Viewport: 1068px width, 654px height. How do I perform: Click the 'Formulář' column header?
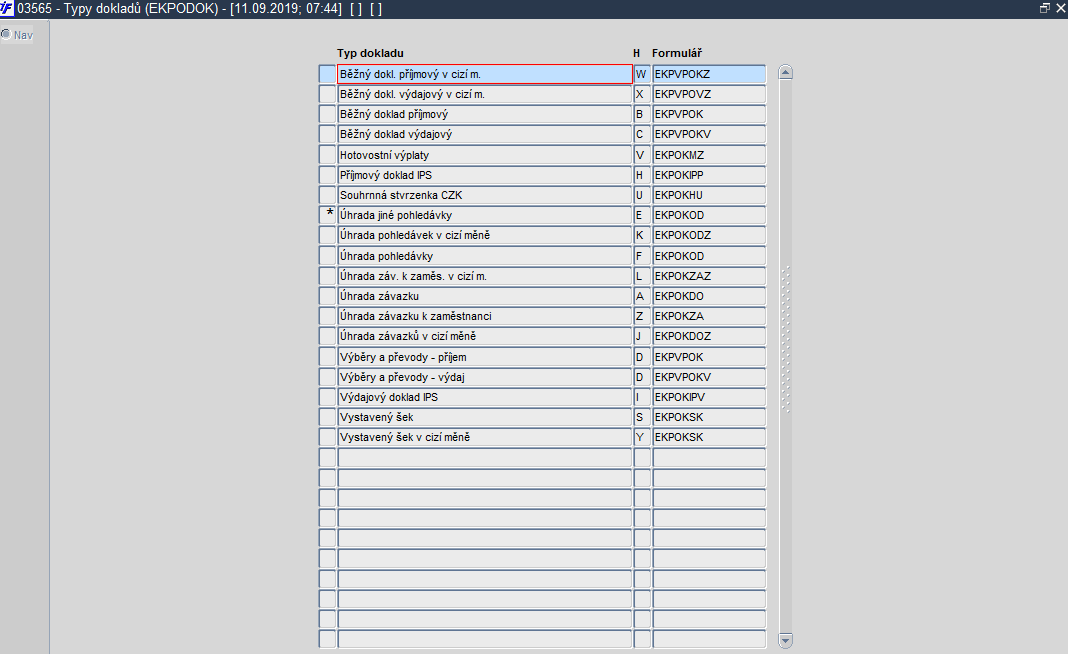pos(676,53)
